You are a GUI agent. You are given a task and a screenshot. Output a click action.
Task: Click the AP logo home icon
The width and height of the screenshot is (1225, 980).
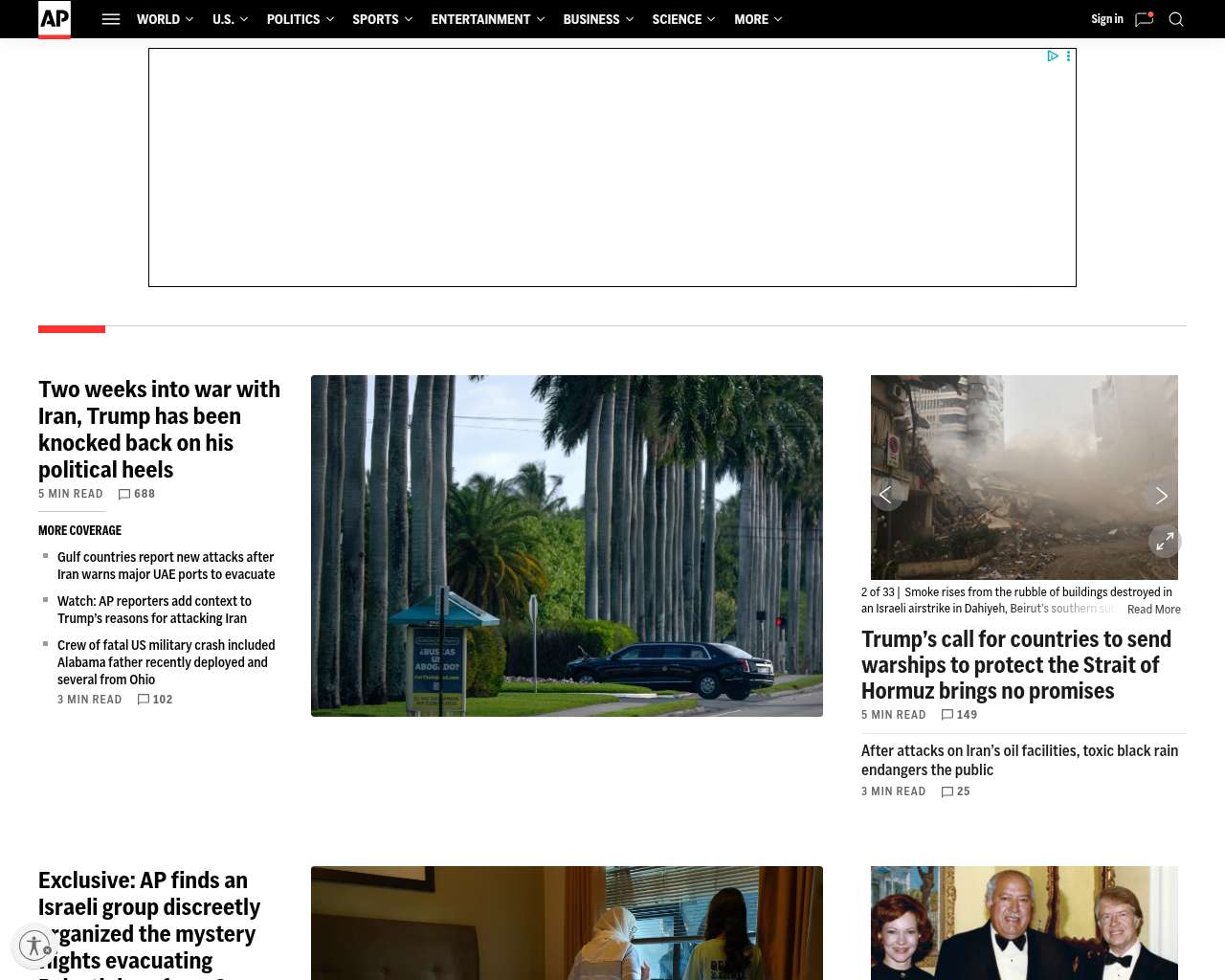point(55,19)
